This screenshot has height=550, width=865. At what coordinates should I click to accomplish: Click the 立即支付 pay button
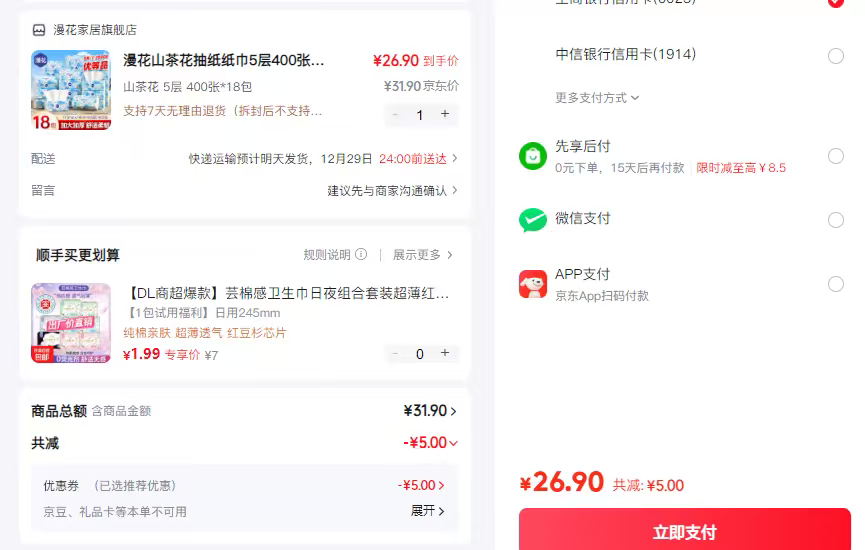[x=684, y=532]
